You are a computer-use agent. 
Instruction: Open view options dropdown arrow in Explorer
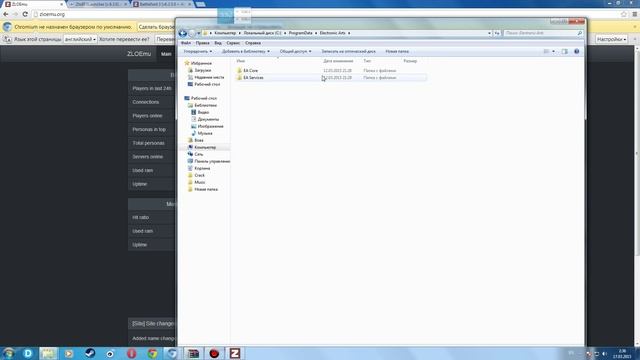553,51
